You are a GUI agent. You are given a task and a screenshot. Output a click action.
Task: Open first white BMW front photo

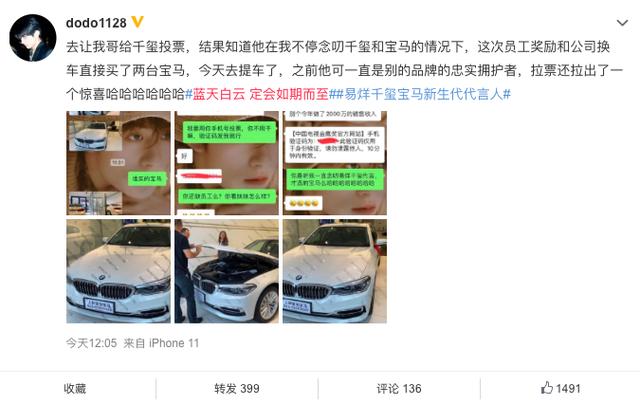[x=118, y=271]
